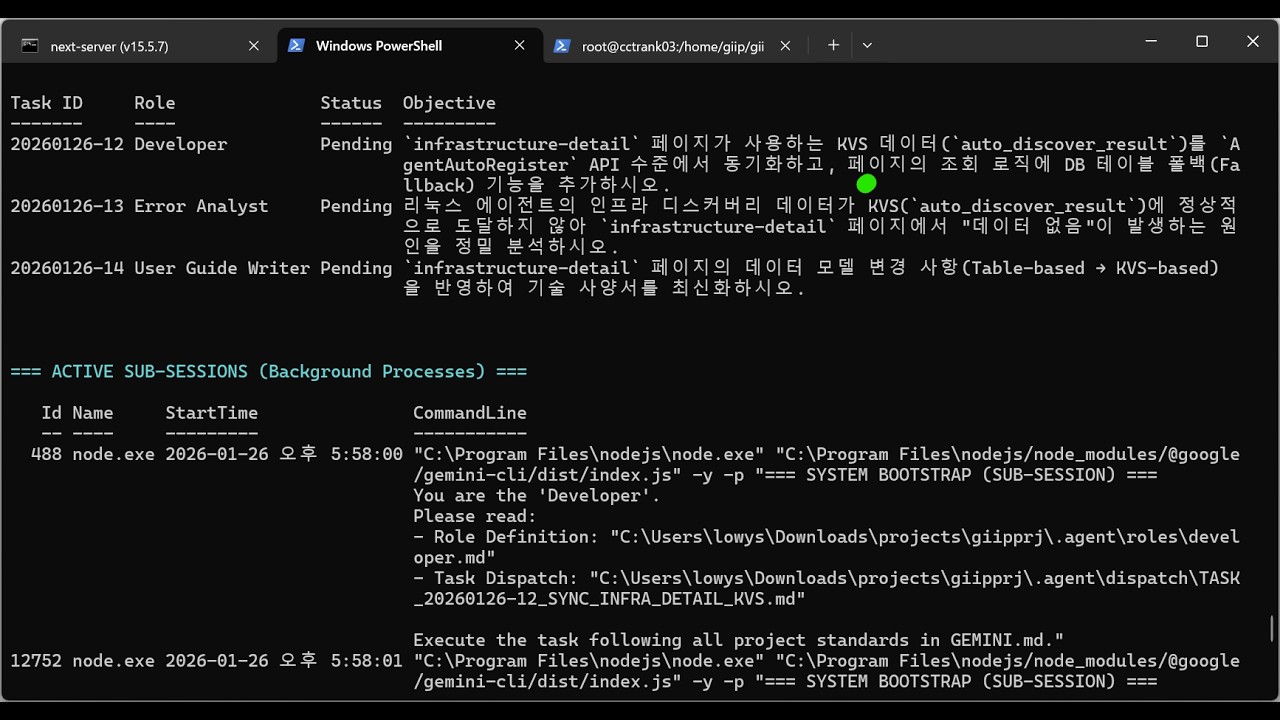The width and height of the screenshot is (1280, 720).
Task: Click Pending status of task 20260126-14
Action: pyautogui.click(x=356, y=268)
